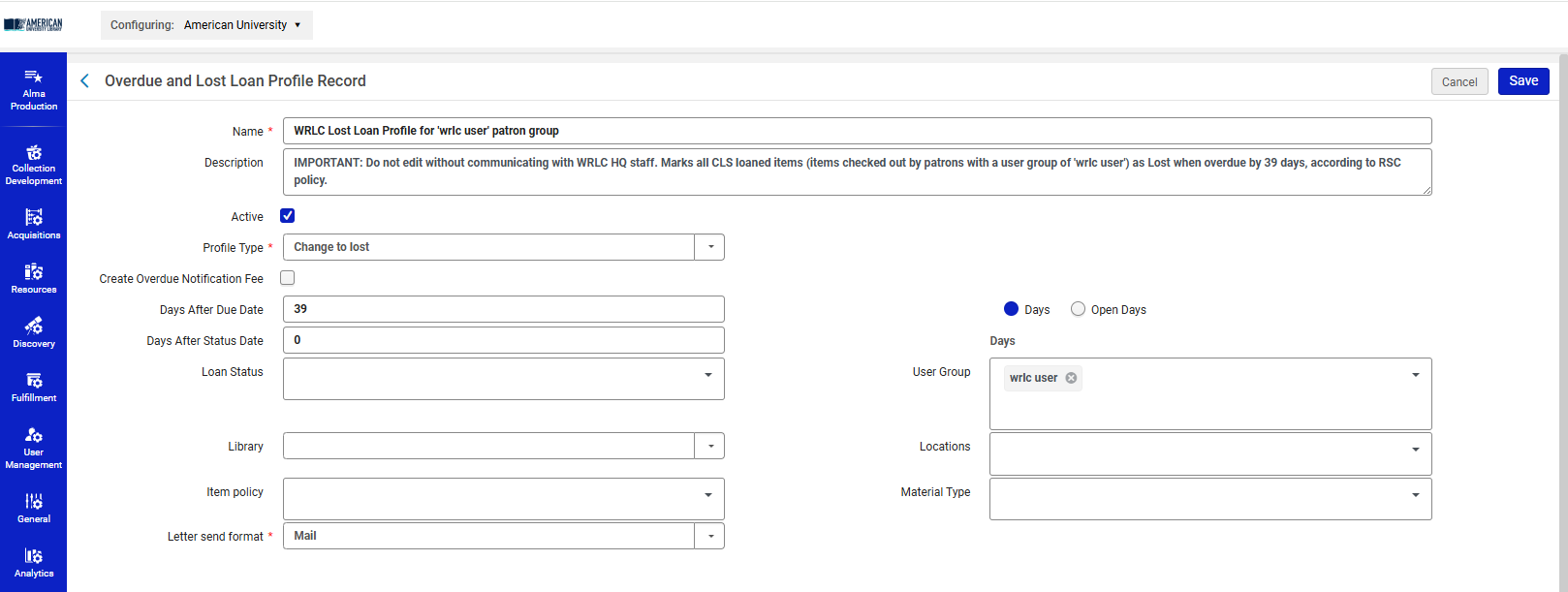Click the Days After Due Date field
The height and width of the screenshot is (592, 1568).
[x=503, y=309]
